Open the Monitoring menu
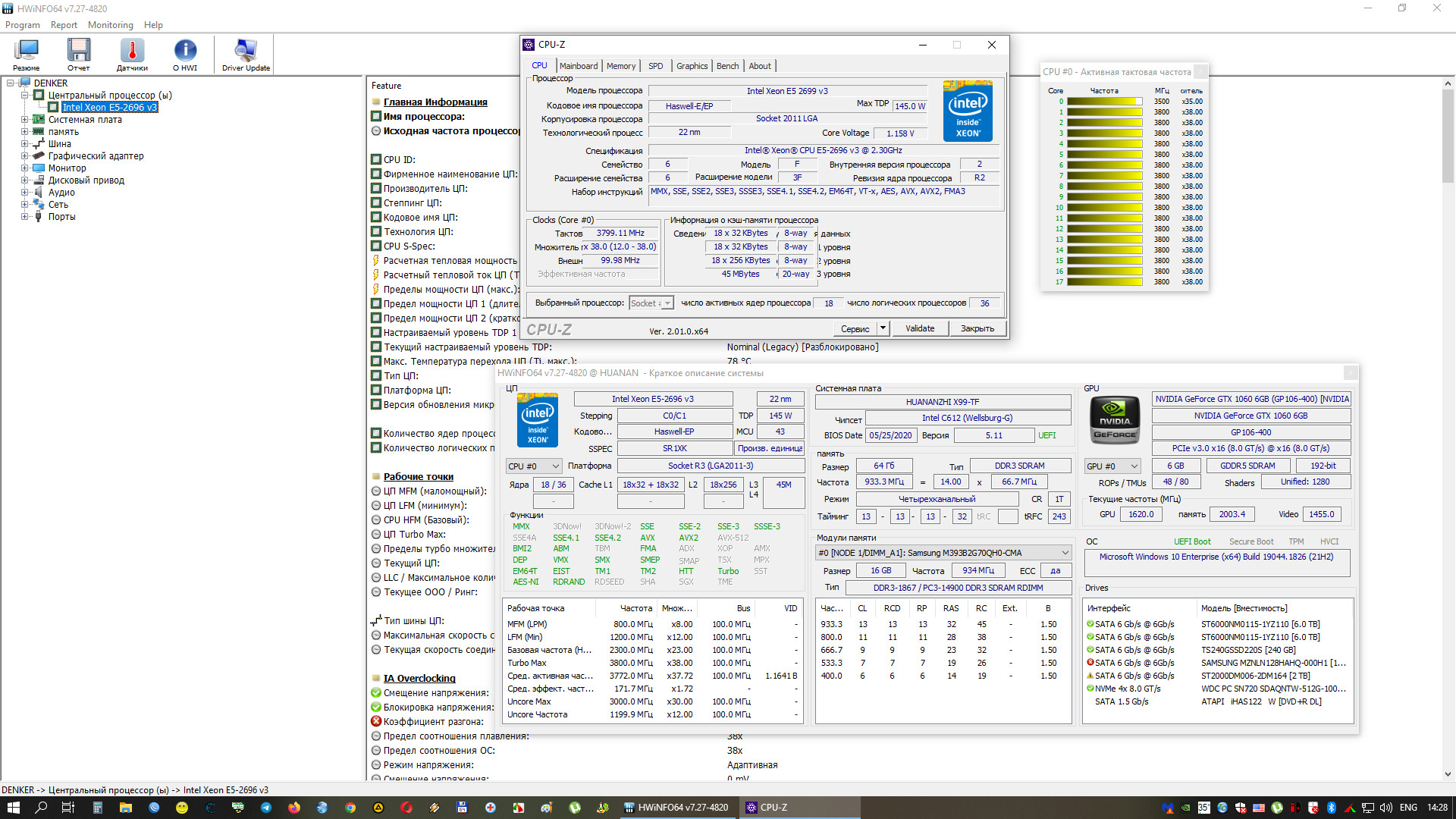 click(x=110, y=25)
